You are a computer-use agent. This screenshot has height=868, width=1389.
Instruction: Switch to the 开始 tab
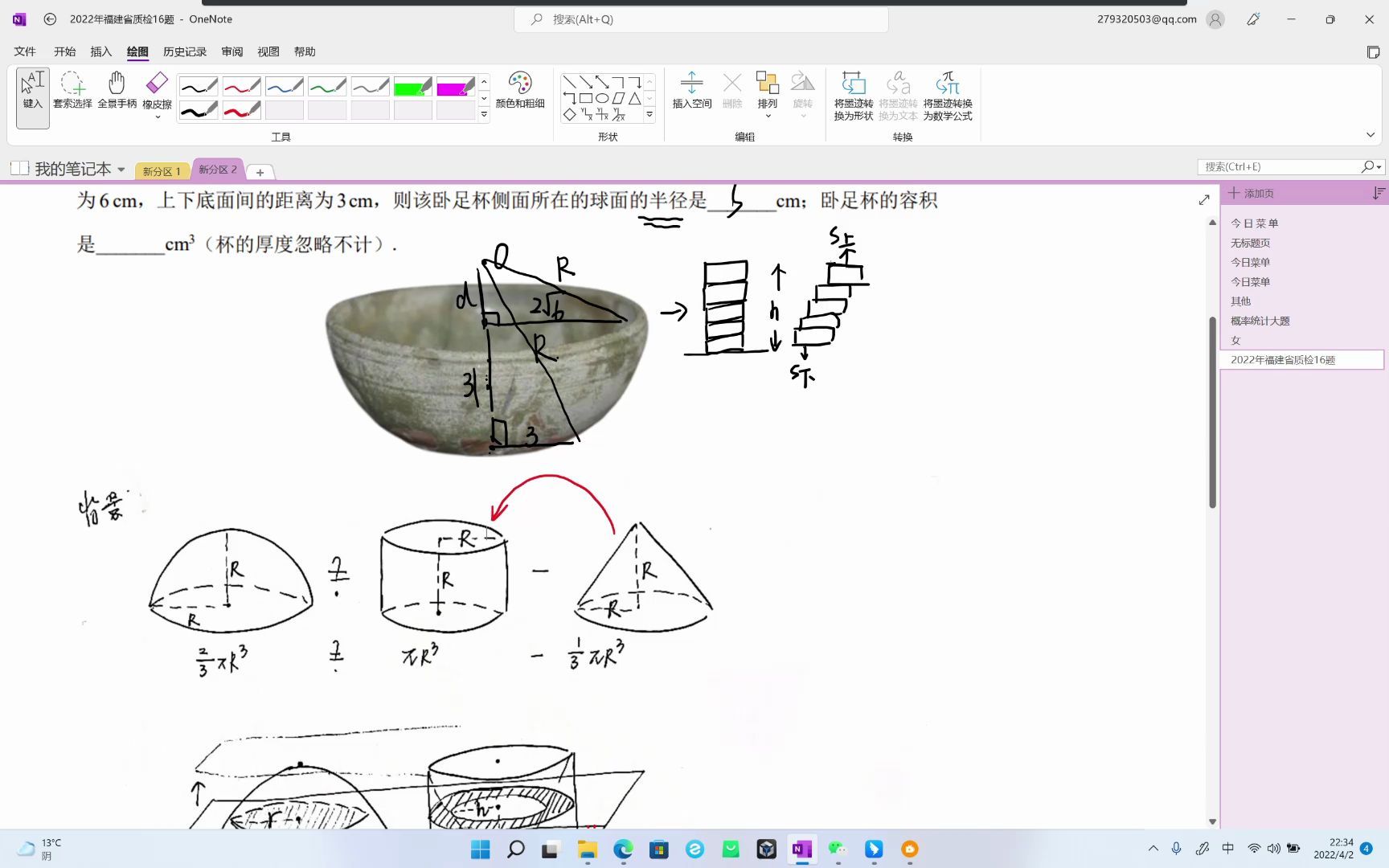(x=64, y=51)
